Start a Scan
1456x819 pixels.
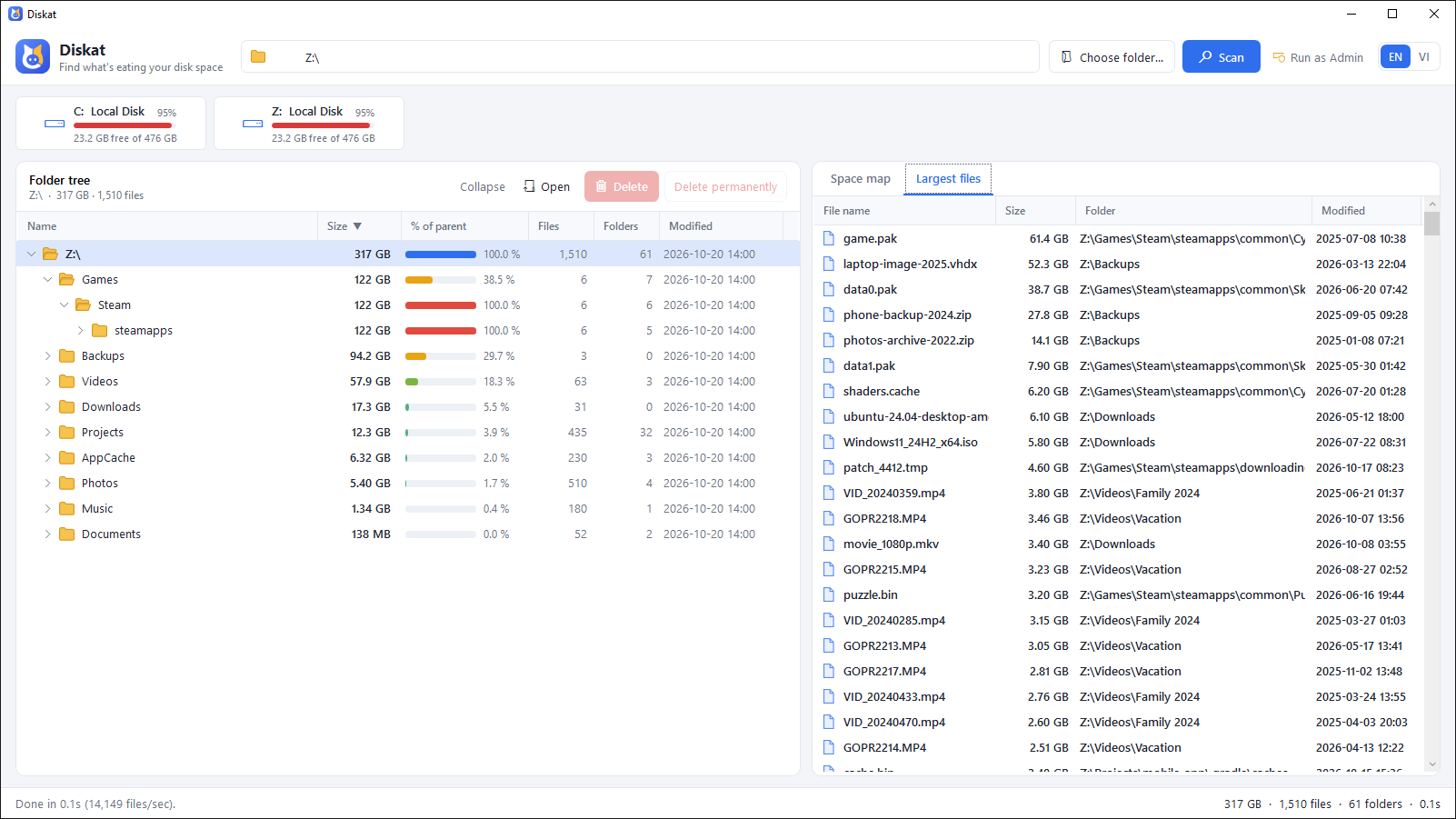tap(1221, 56)
